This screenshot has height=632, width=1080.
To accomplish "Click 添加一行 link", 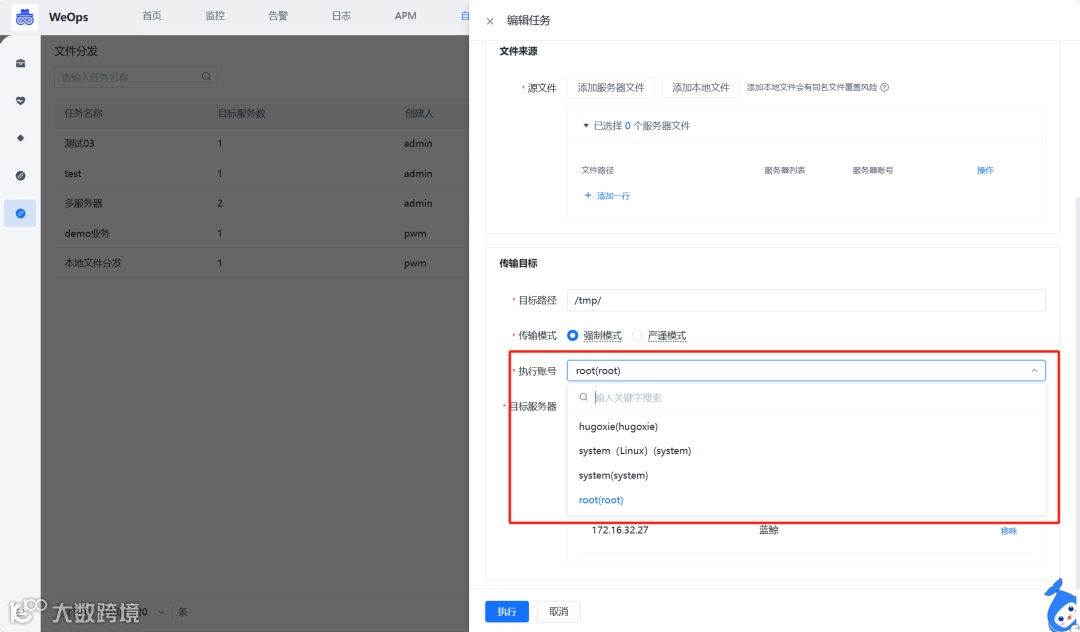I will pyautogui.click(x=613, y=196).
